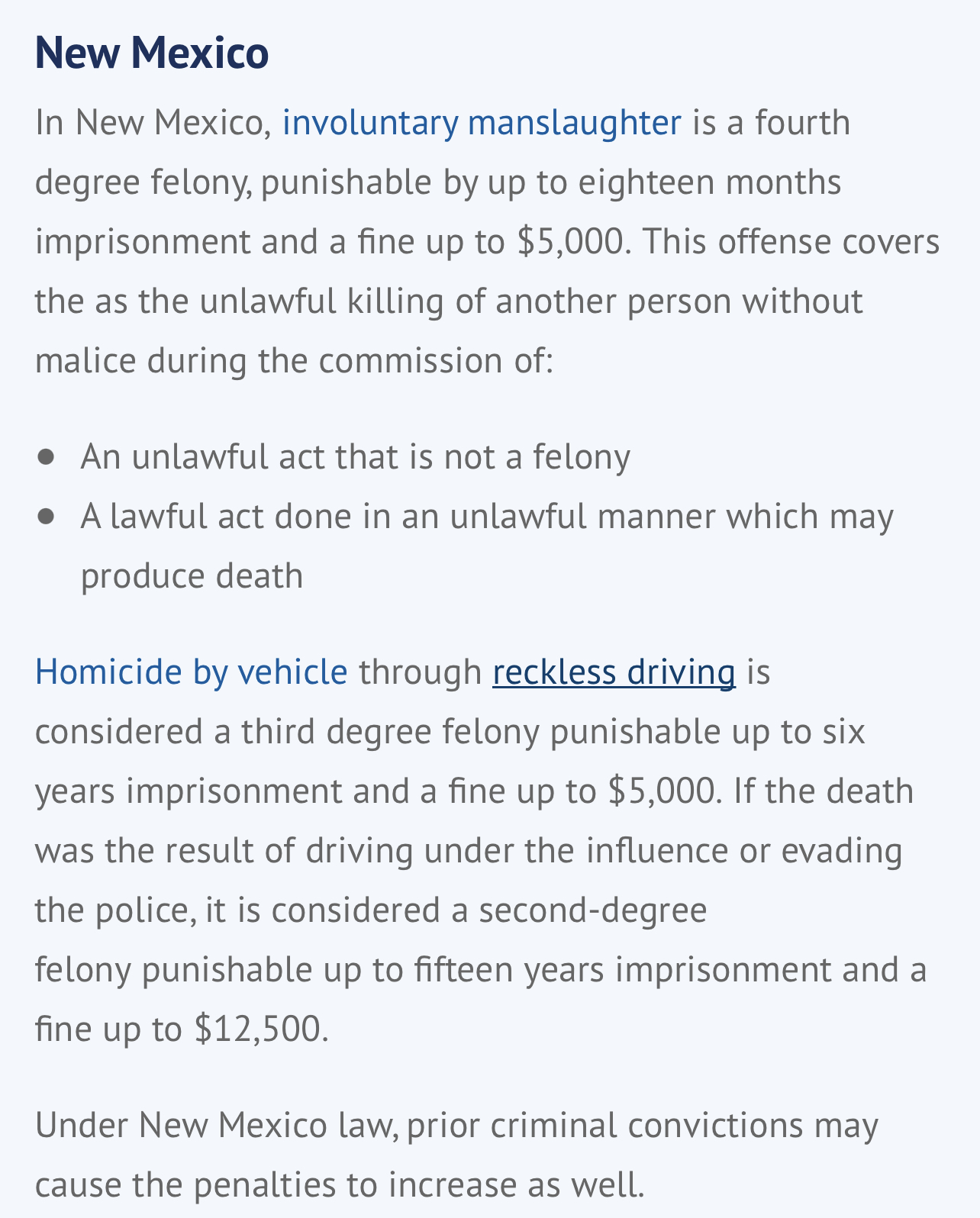The height and width of the screenshot is (1218, 980).
Task: Open the Homicide by vehicle link
Action: (x=192, y=672)
